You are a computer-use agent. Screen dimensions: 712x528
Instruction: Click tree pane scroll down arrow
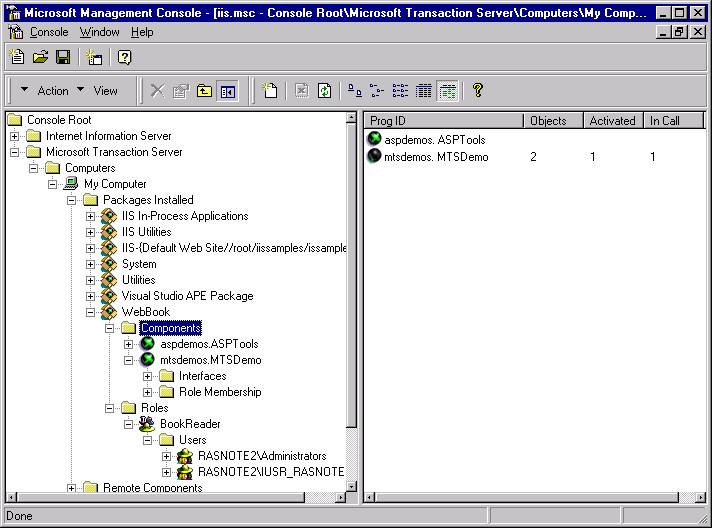pos(351,487)
